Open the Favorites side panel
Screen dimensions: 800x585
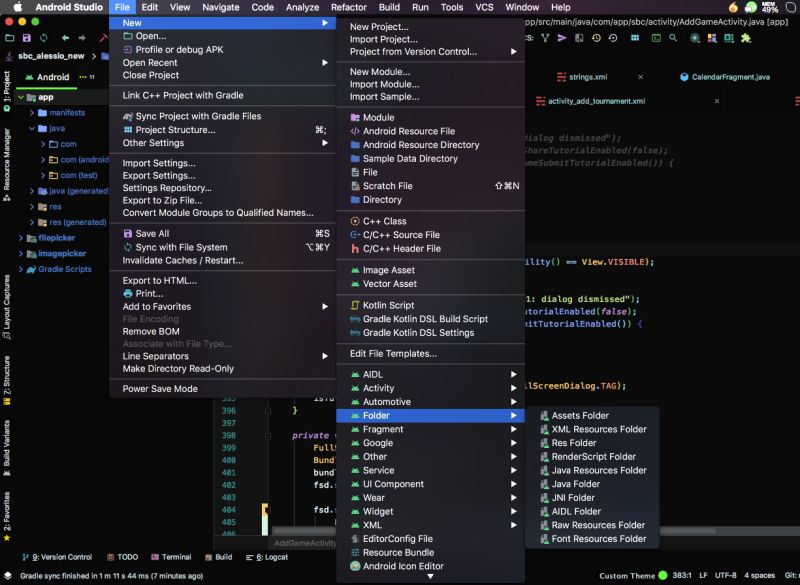tap(7, 516)
